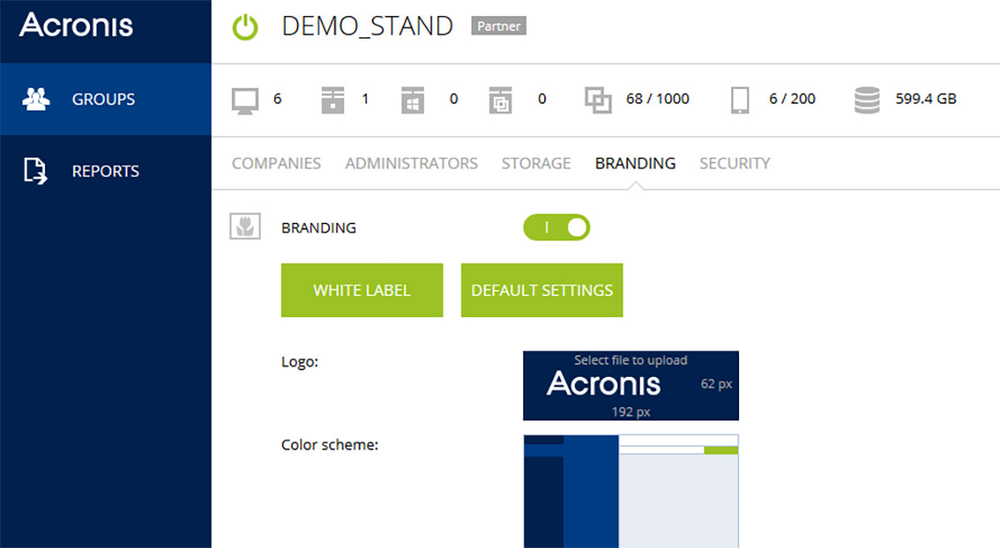Click the Partner badge
Screen dimensions: 1000x548
pos(499,26)
